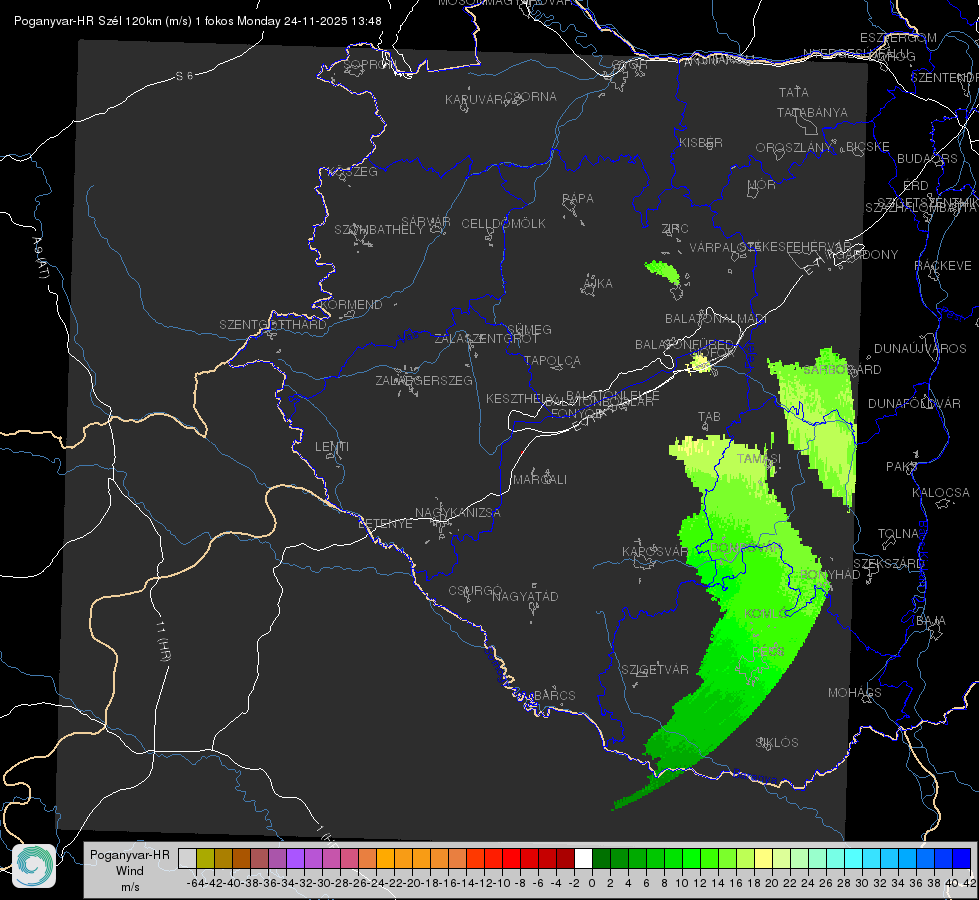Click the MÓR city label
Viewport: 979px width, 900px height.
tap(762, 185)
